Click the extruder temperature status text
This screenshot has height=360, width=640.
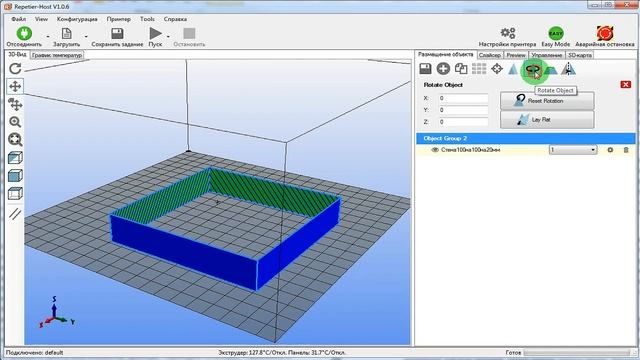point(282,352)
